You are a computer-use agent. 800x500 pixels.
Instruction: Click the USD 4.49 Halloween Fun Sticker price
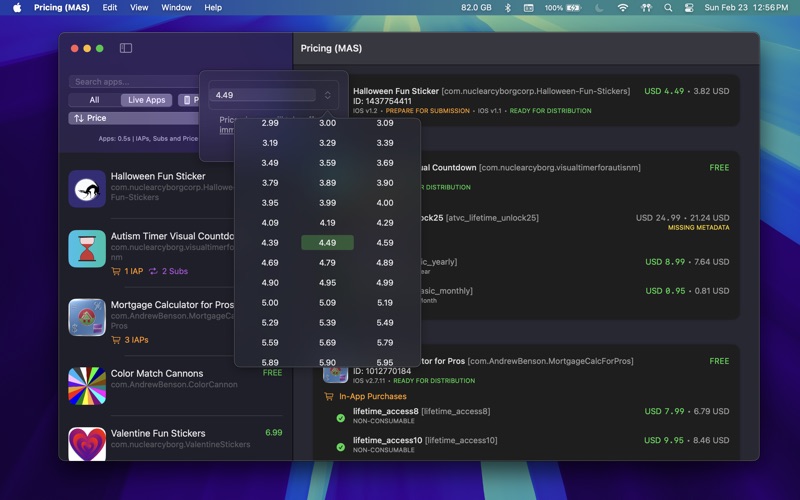click(x=664, y=91)
